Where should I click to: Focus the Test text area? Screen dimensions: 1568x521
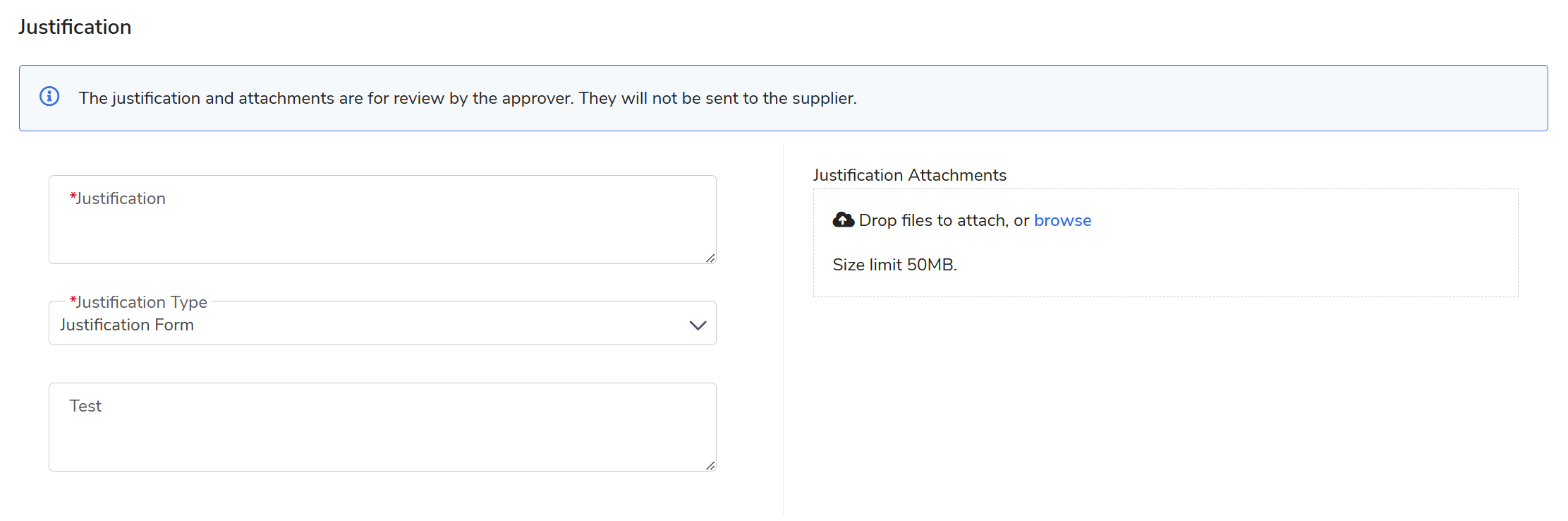coord(381,434)
